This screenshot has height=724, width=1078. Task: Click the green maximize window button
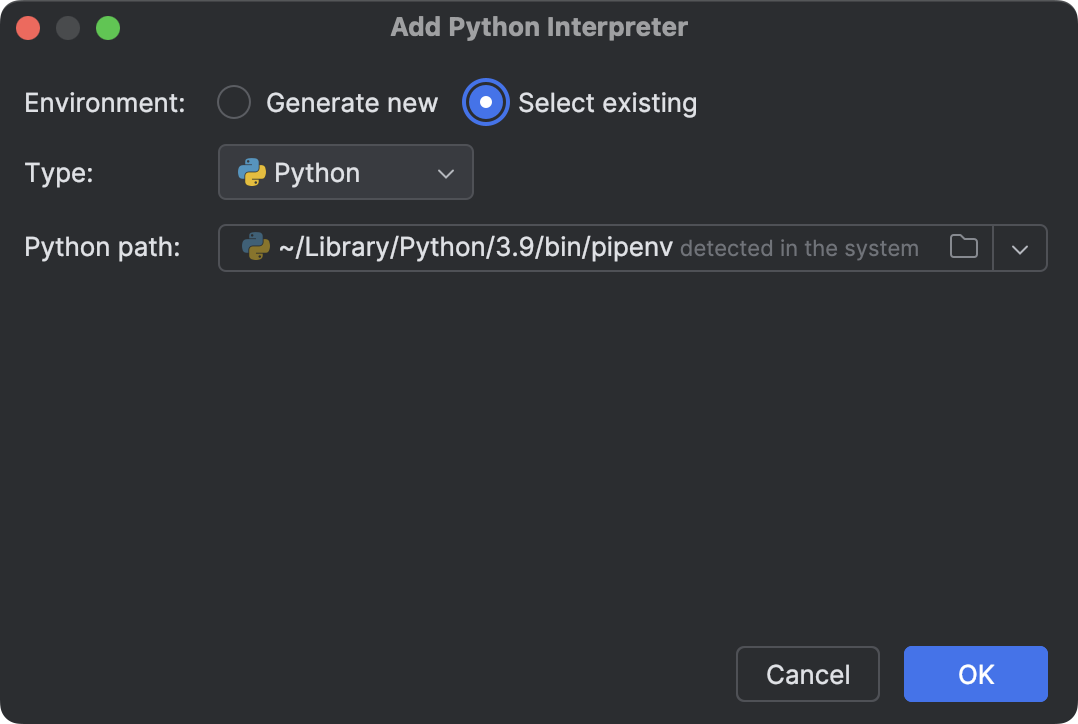[x=108, y=28]
